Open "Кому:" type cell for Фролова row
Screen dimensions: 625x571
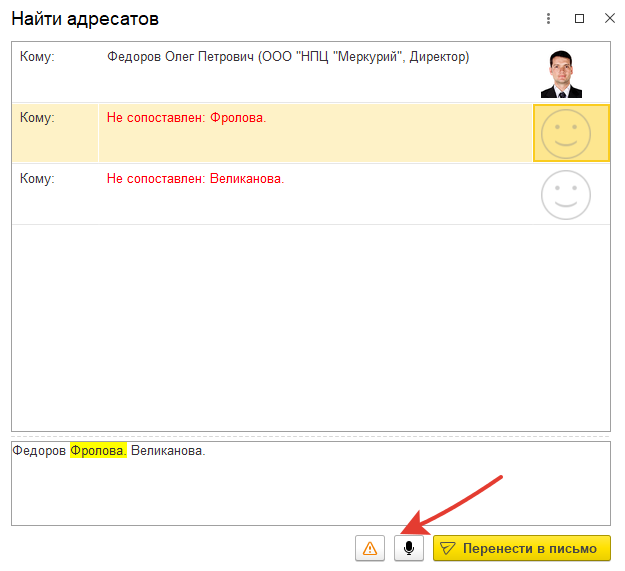[x=38, y=118]
